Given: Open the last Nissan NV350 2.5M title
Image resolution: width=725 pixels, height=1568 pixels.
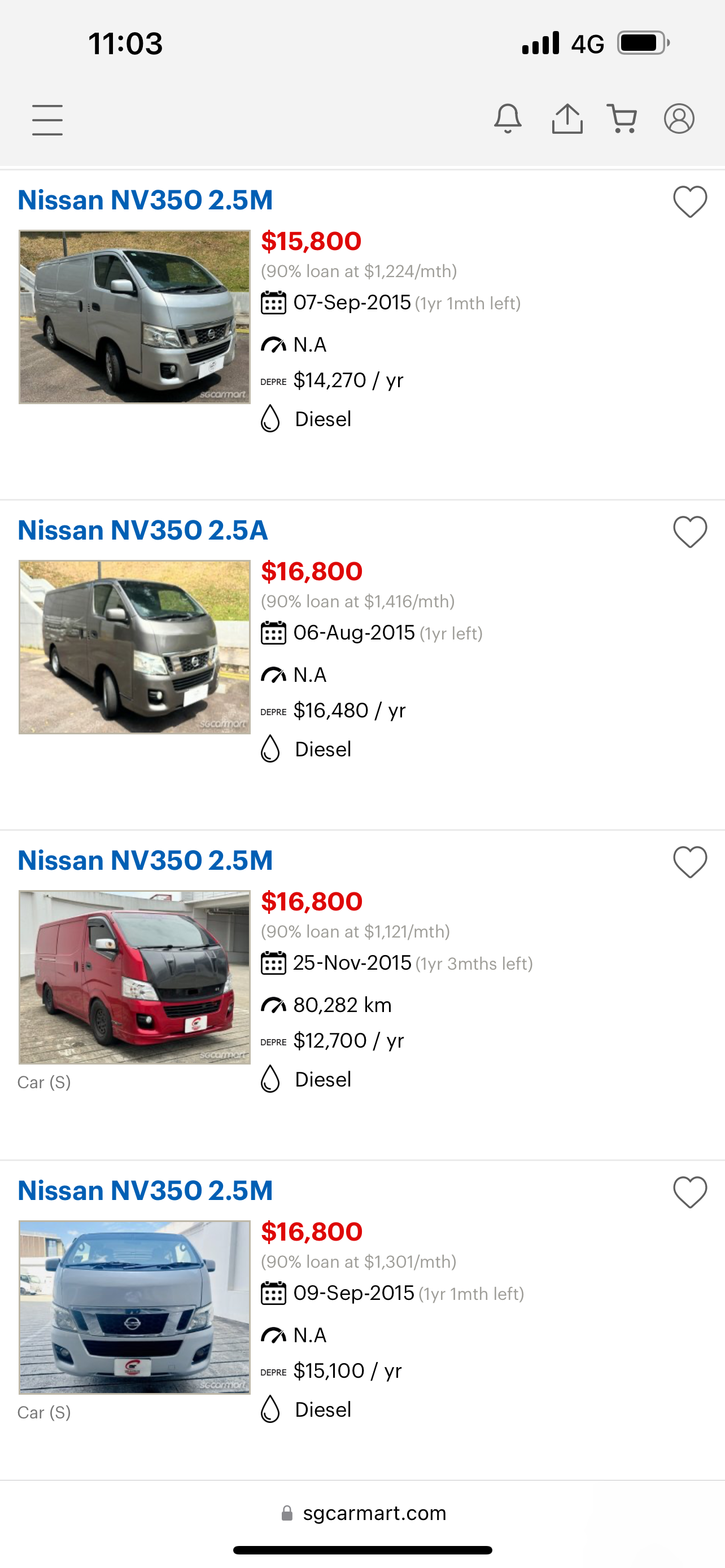Looking at the screenshot, I should (x=145, y=1190).
